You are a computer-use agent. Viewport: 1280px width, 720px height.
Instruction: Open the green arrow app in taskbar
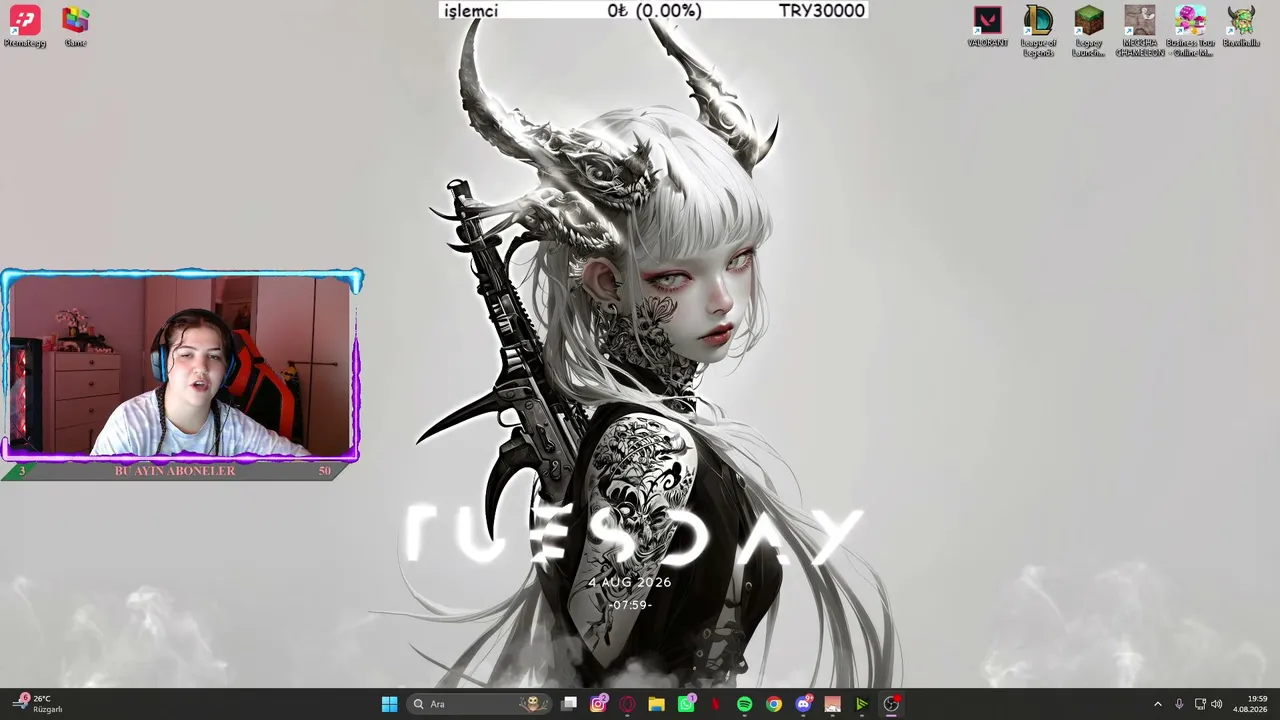tap(861, 704)
